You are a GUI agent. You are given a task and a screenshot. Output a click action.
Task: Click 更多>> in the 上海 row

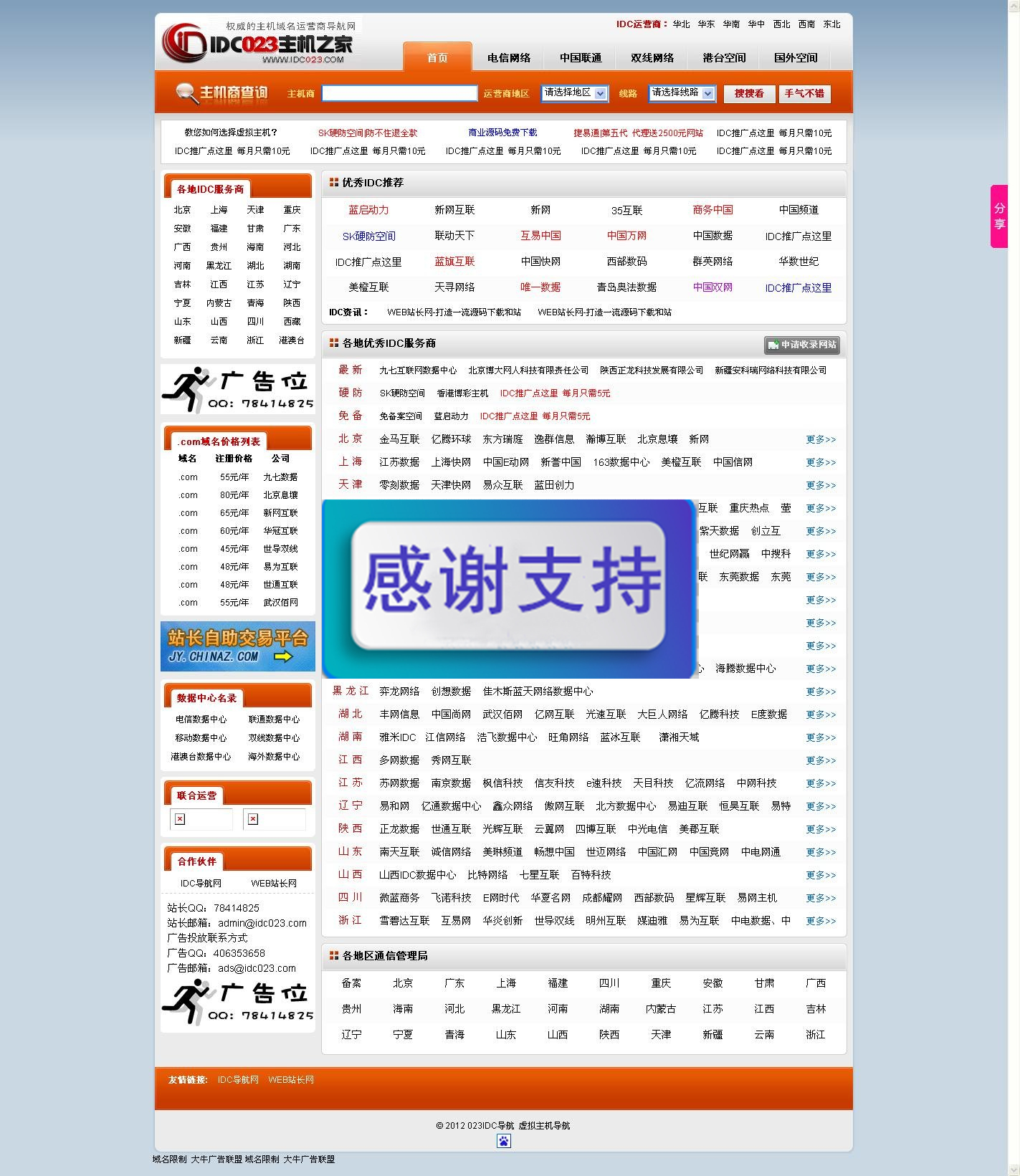click(x=821, y=462)
